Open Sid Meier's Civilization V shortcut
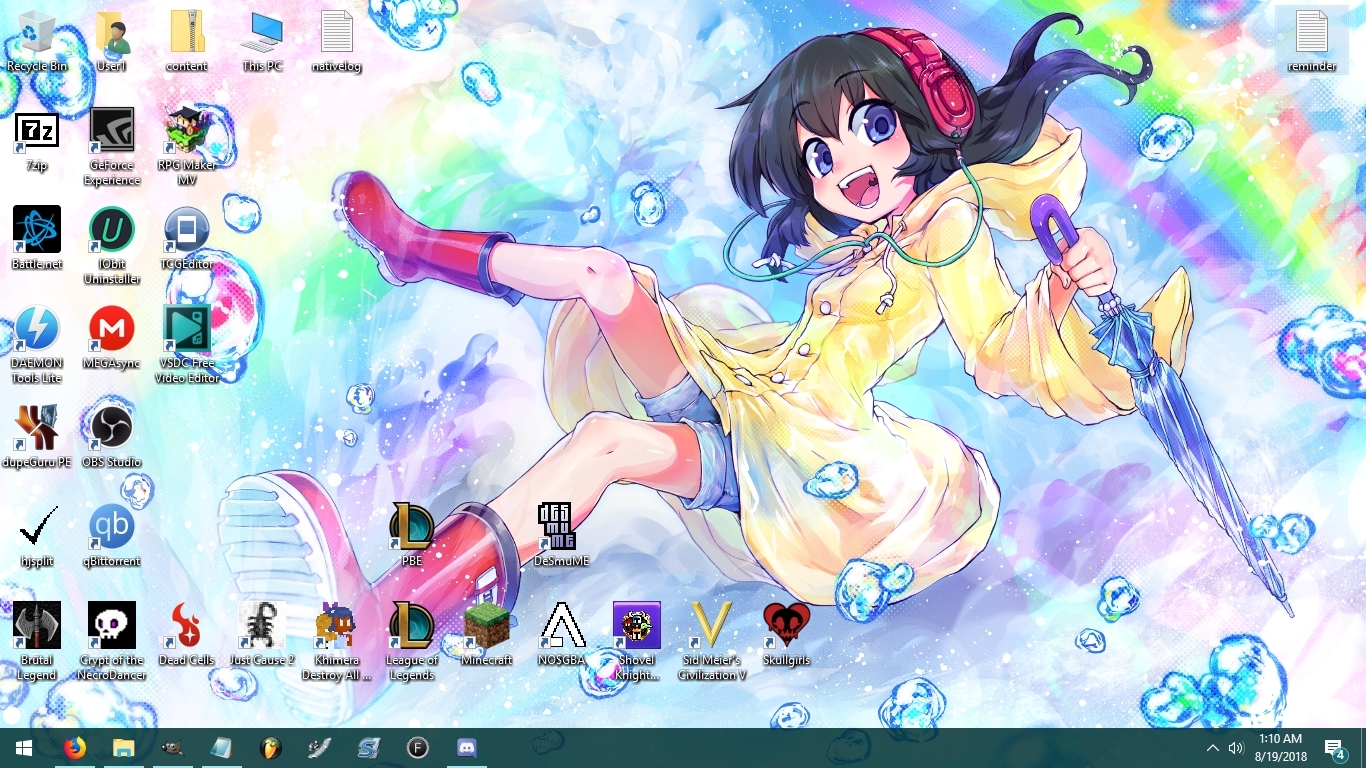This screenshot has height=768, width=1366. click(712, 641)
